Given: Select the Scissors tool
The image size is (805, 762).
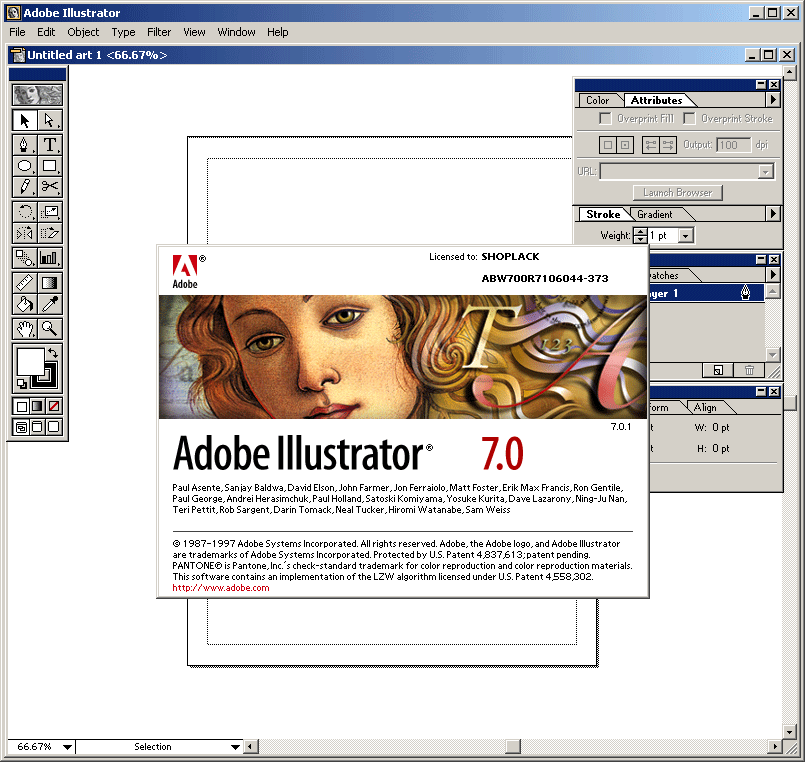Looking at the screenshot, I should [x=50, y=187].
